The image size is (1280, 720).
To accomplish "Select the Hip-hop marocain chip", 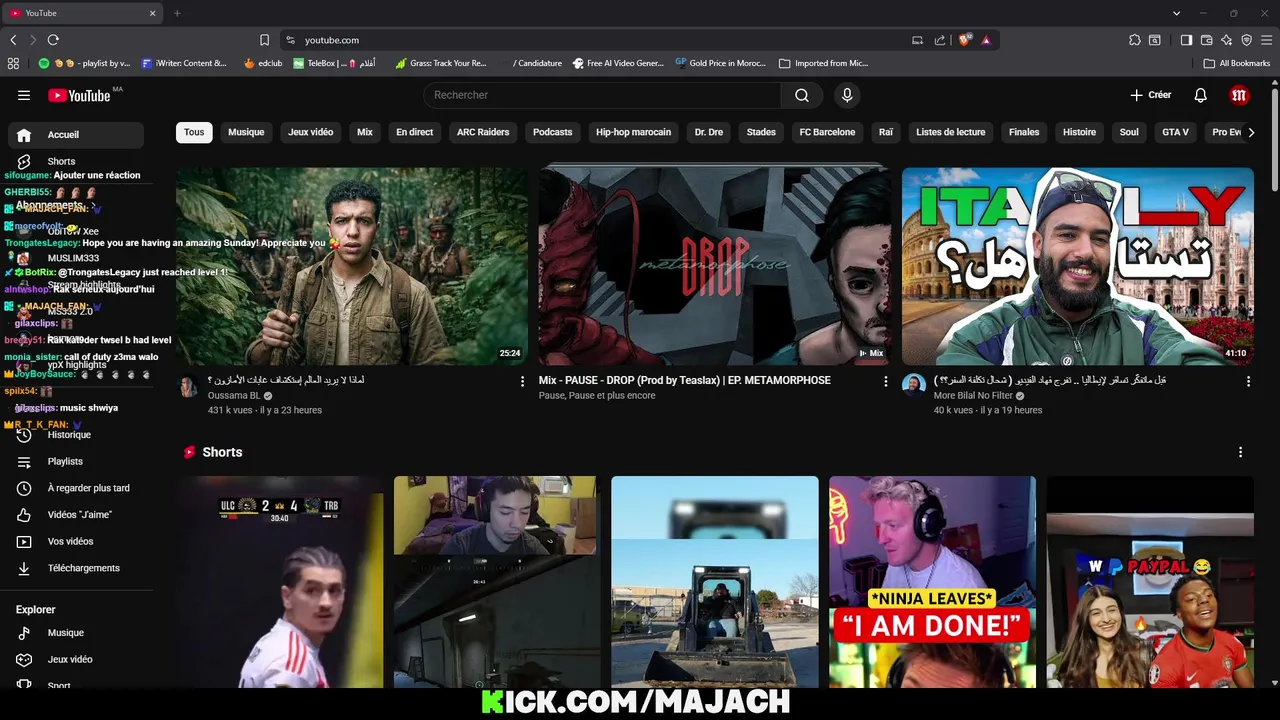I will point(633,132).
